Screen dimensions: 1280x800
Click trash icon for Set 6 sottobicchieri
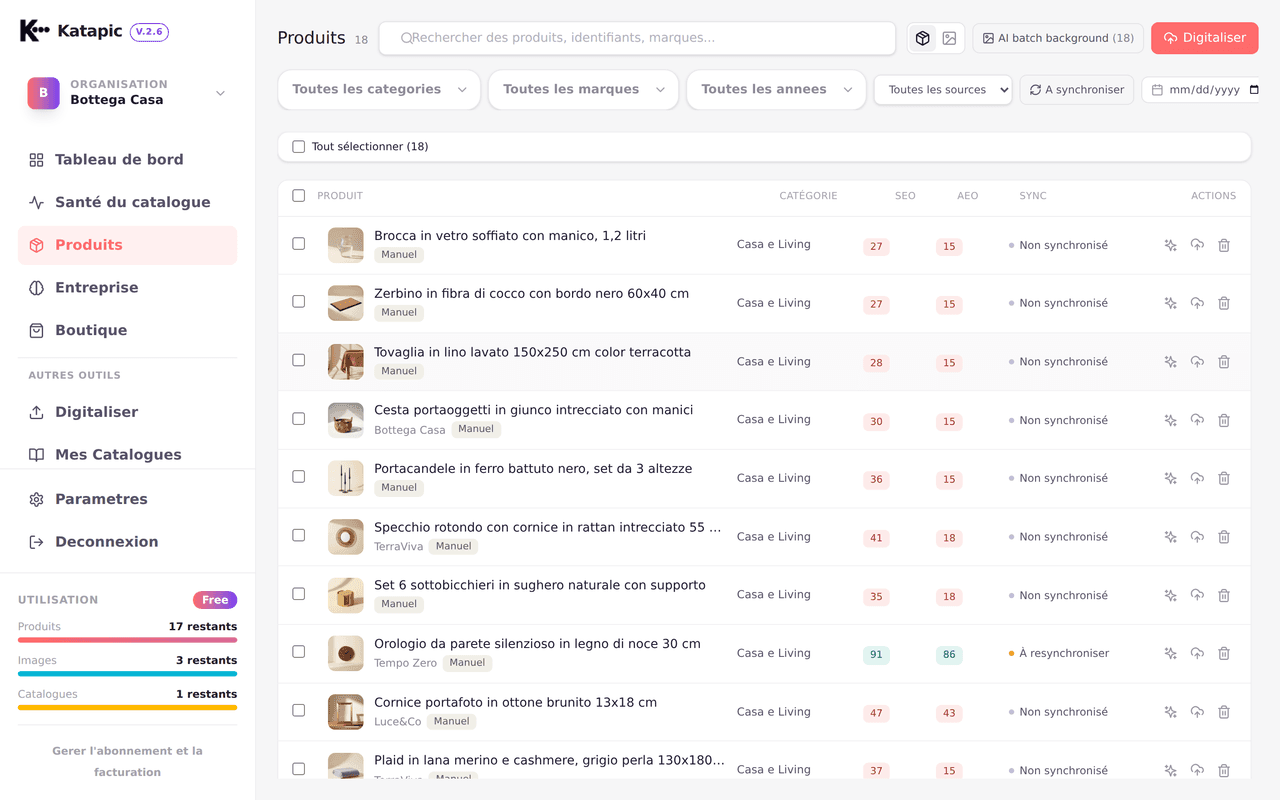pyautogui.click(x=1224, y=595)
